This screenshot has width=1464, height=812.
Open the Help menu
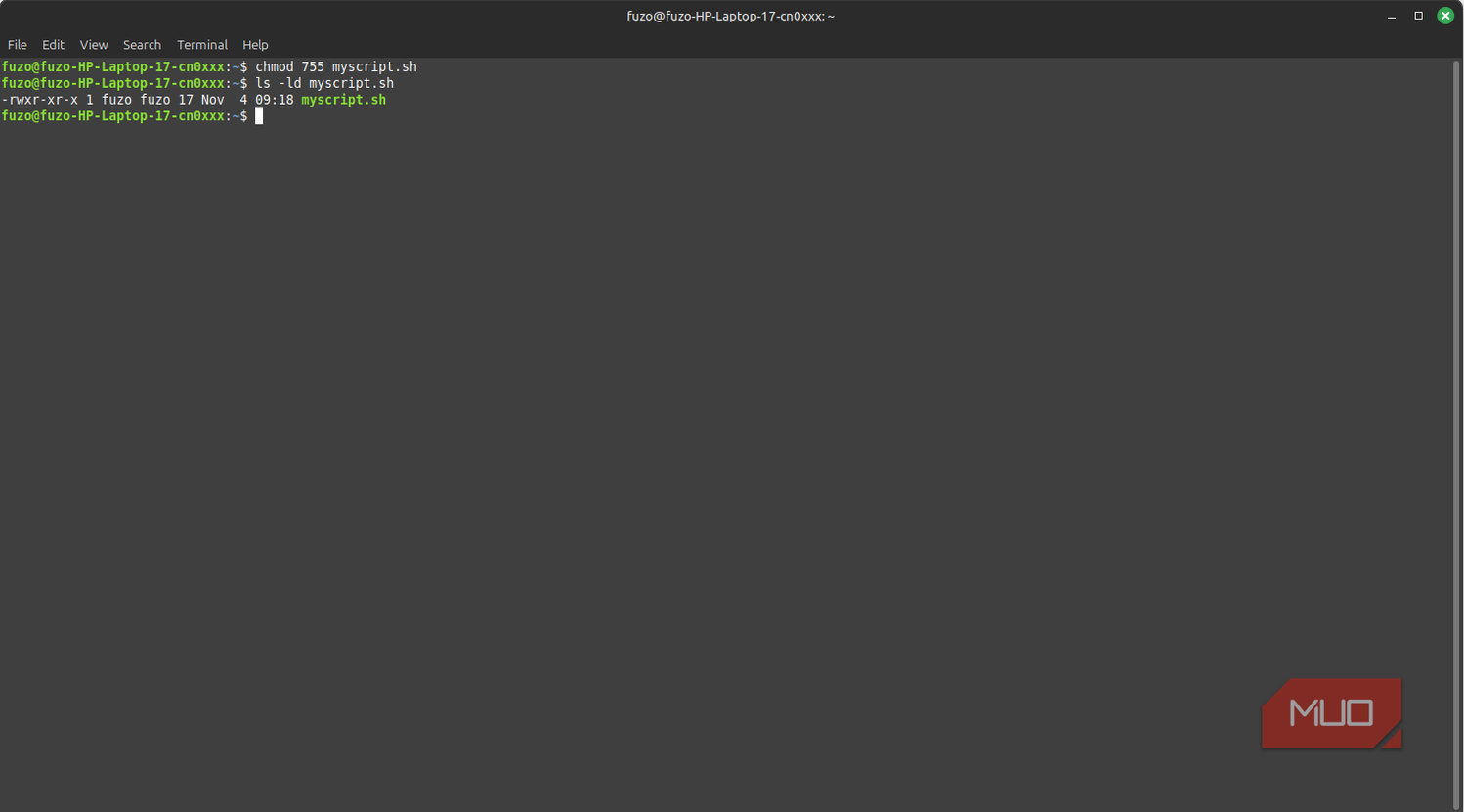255,45
